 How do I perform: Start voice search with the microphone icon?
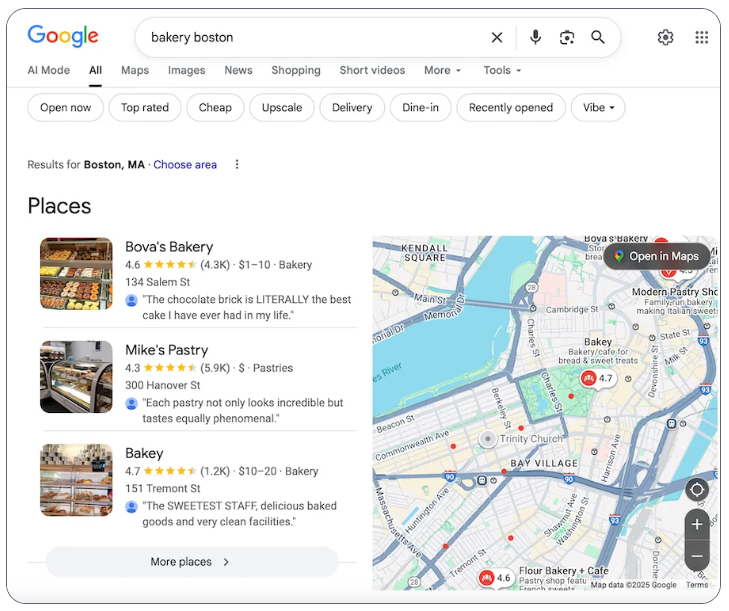pyautogui.click(x=536, y=37)
